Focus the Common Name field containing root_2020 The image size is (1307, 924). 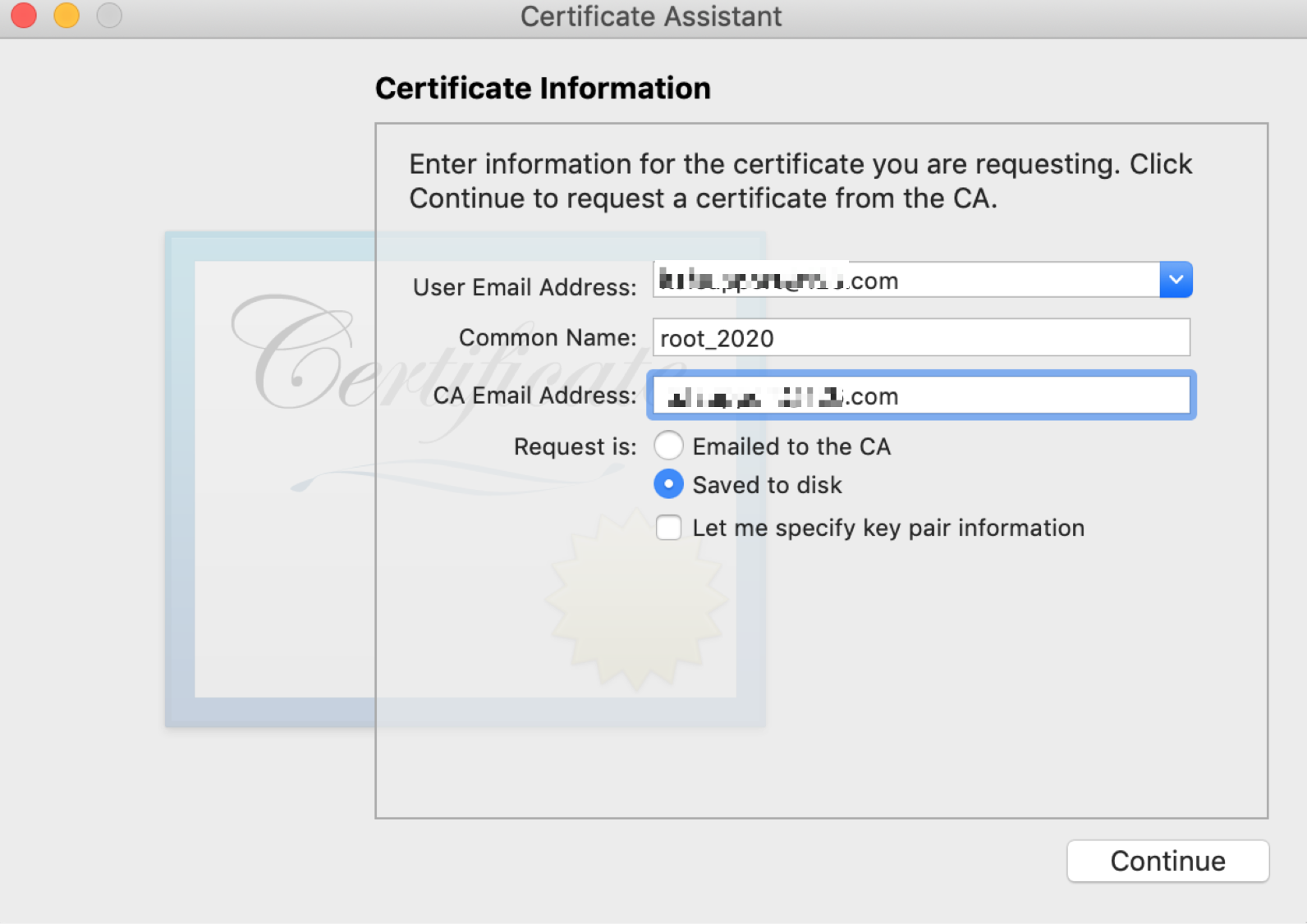click(920, 338)
